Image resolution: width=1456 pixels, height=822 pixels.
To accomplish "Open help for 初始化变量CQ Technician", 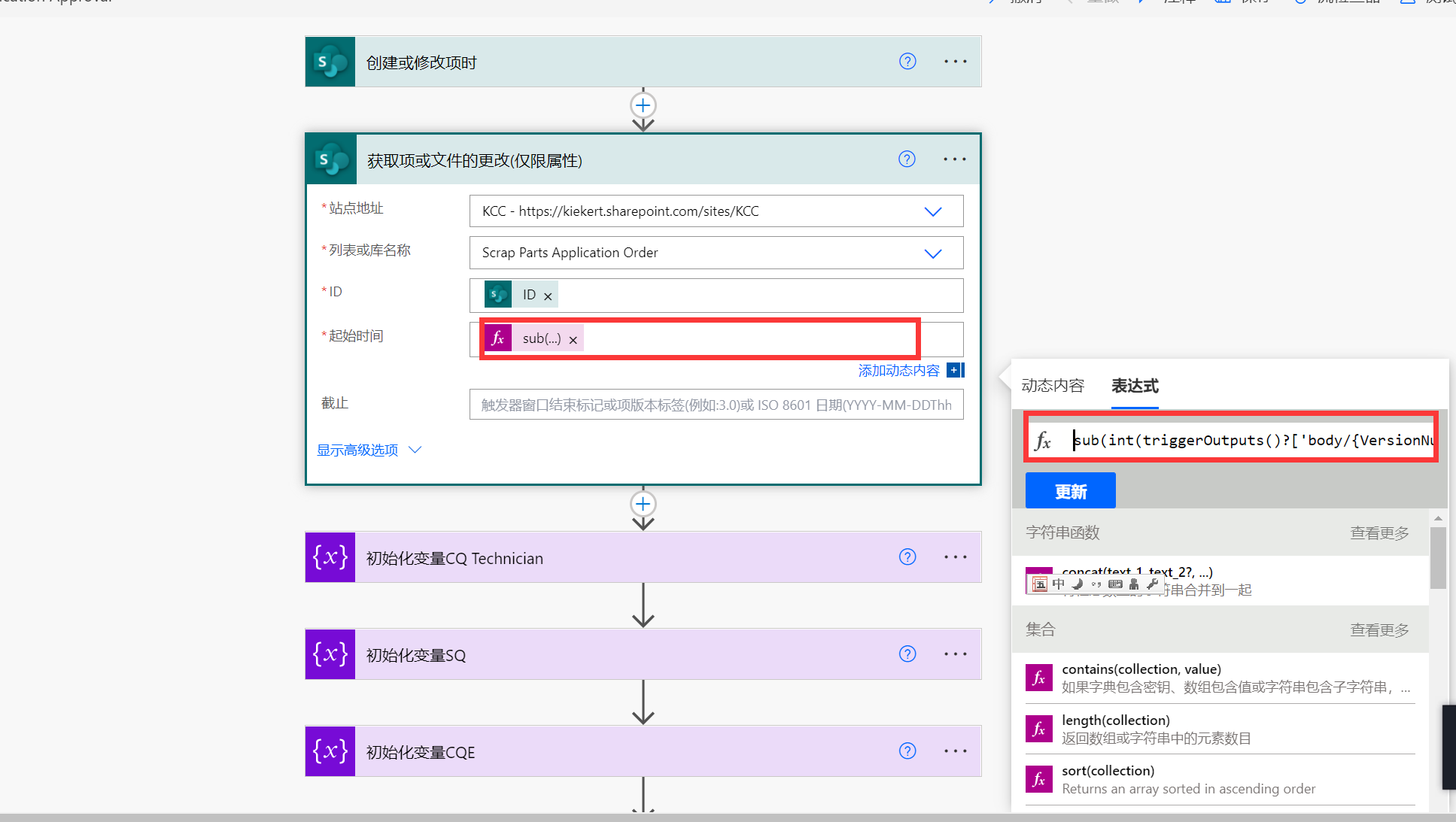I will coord(907,557).
